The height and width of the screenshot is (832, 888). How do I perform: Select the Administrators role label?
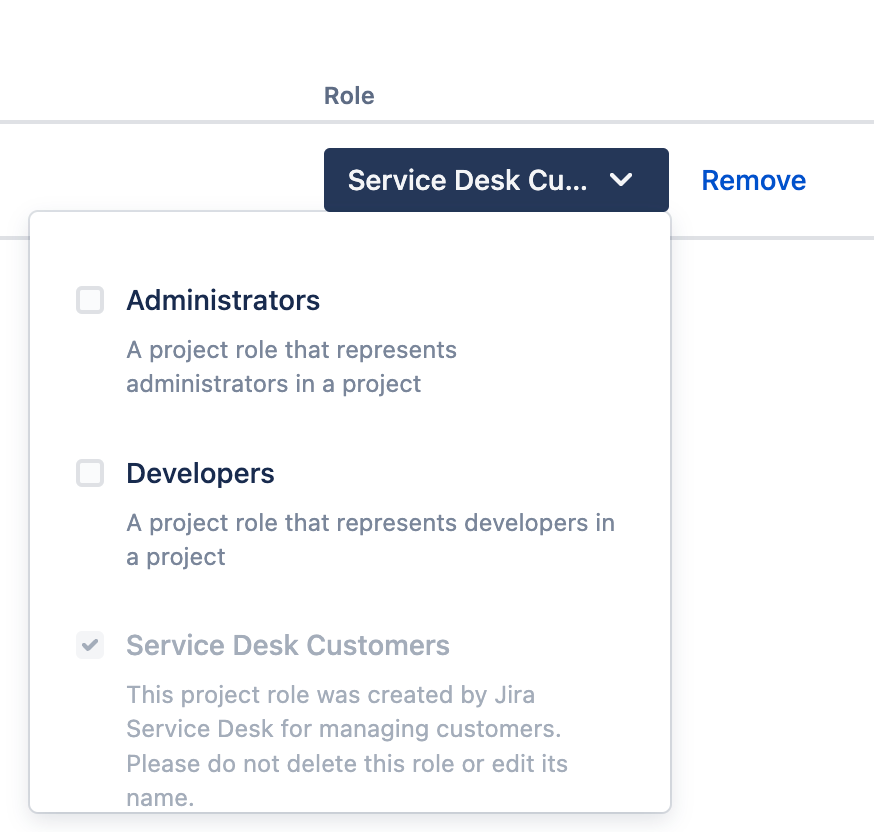[223, 300]
